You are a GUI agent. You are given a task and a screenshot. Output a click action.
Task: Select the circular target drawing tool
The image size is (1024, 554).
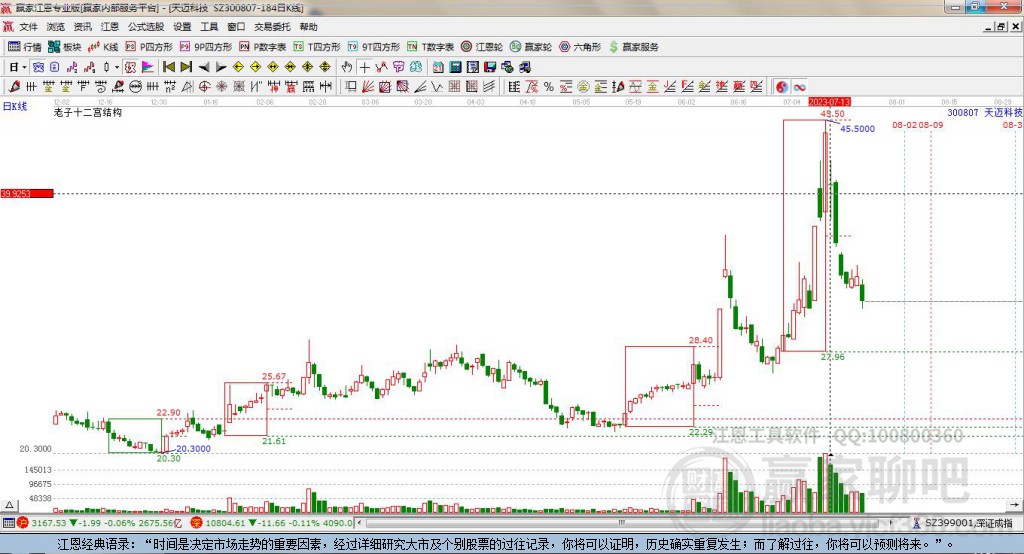pyautogui.click(x=204, y=86)
